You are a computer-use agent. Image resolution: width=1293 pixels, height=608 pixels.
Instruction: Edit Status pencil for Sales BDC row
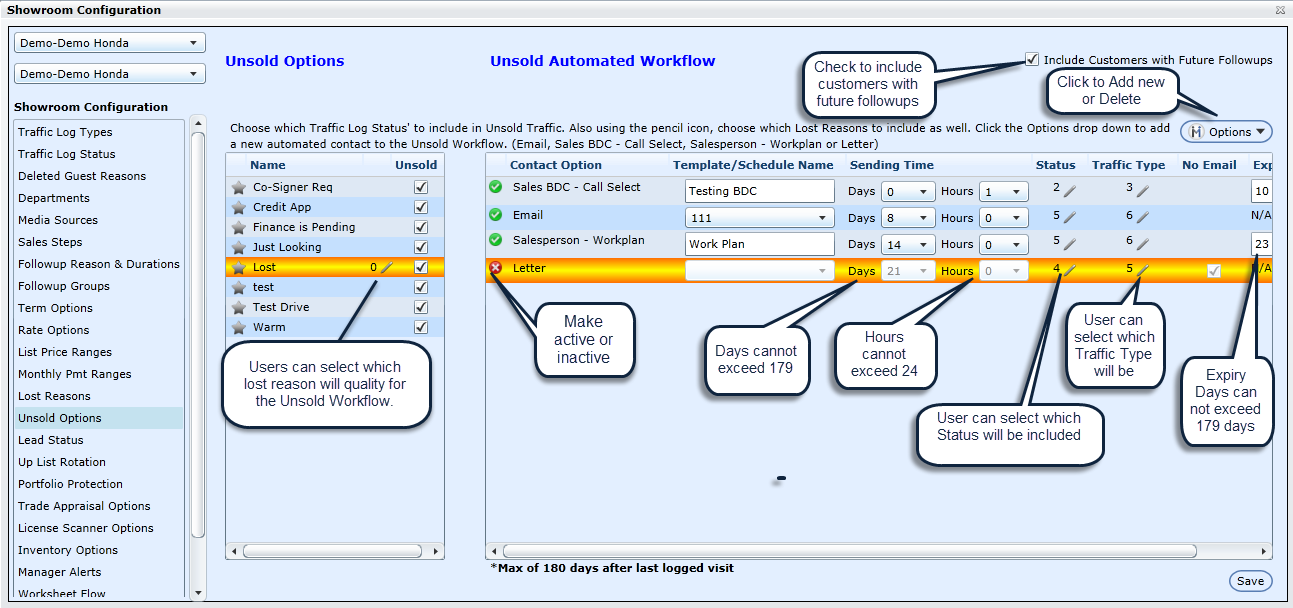click(1069, 190)
